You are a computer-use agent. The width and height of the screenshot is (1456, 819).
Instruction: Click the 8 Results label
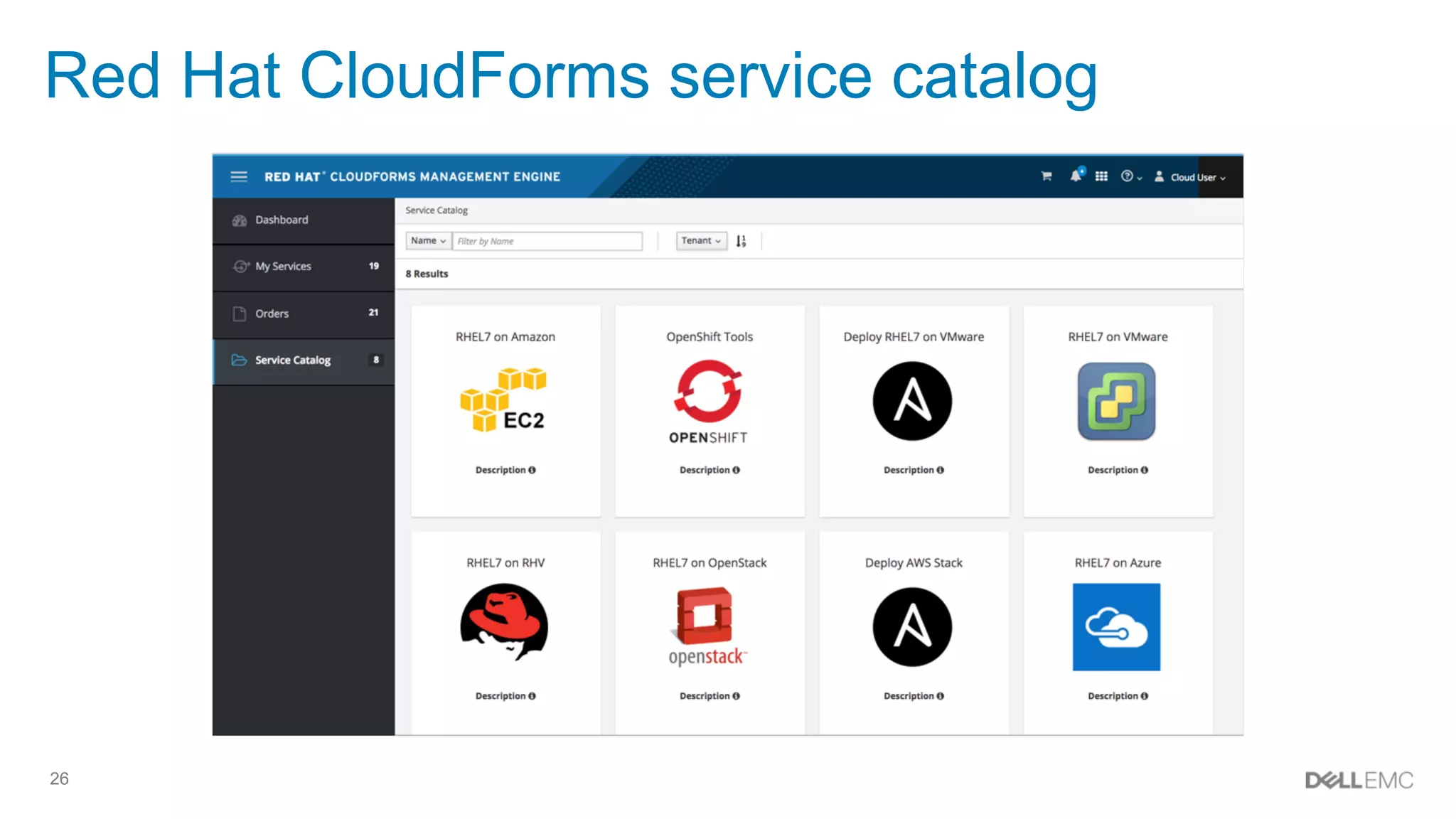pyautogui.click(x=427, y=274)
